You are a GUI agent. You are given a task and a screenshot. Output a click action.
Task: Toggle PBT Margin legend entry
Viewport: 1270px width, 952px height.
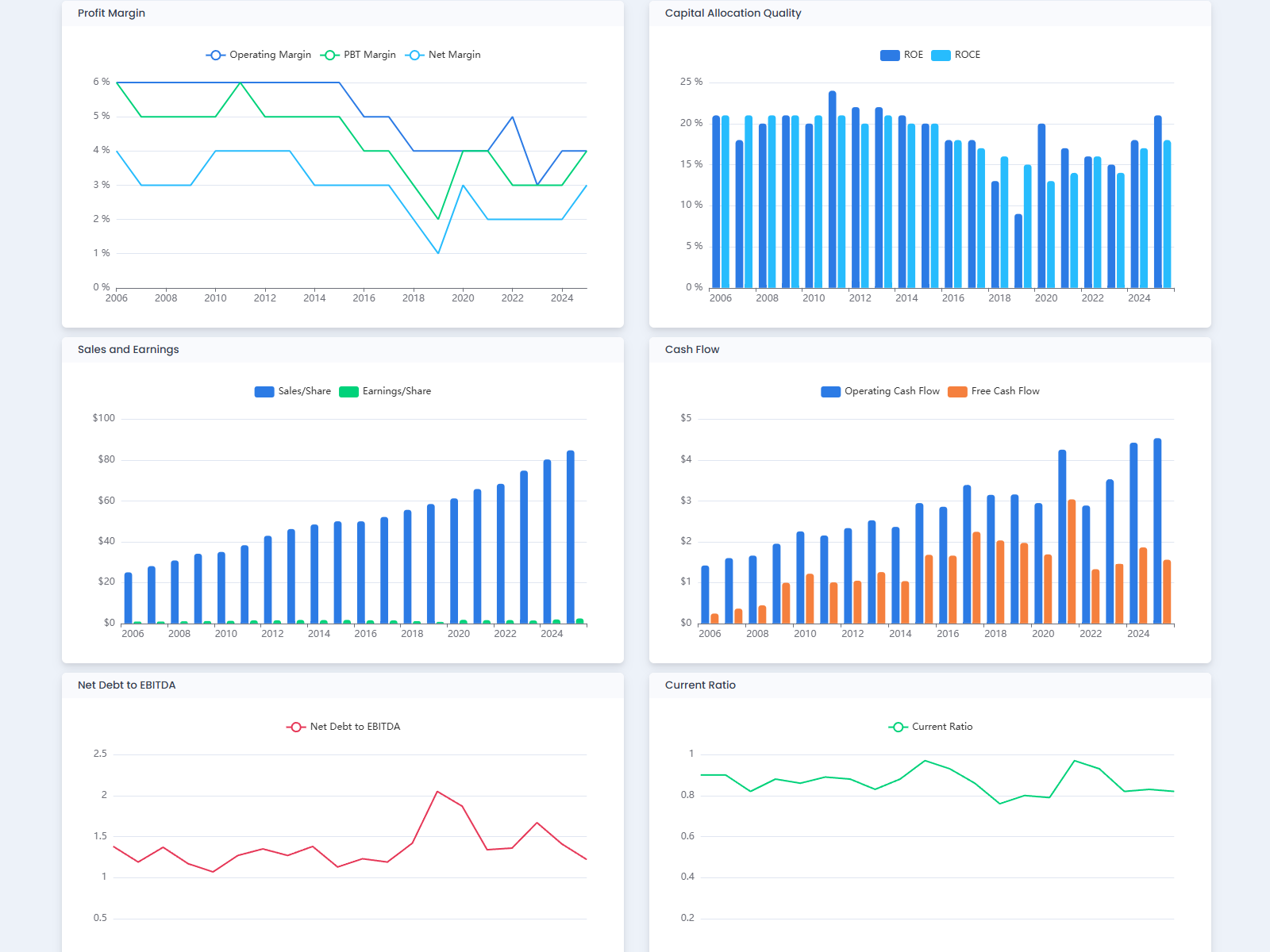coord(359,55)
